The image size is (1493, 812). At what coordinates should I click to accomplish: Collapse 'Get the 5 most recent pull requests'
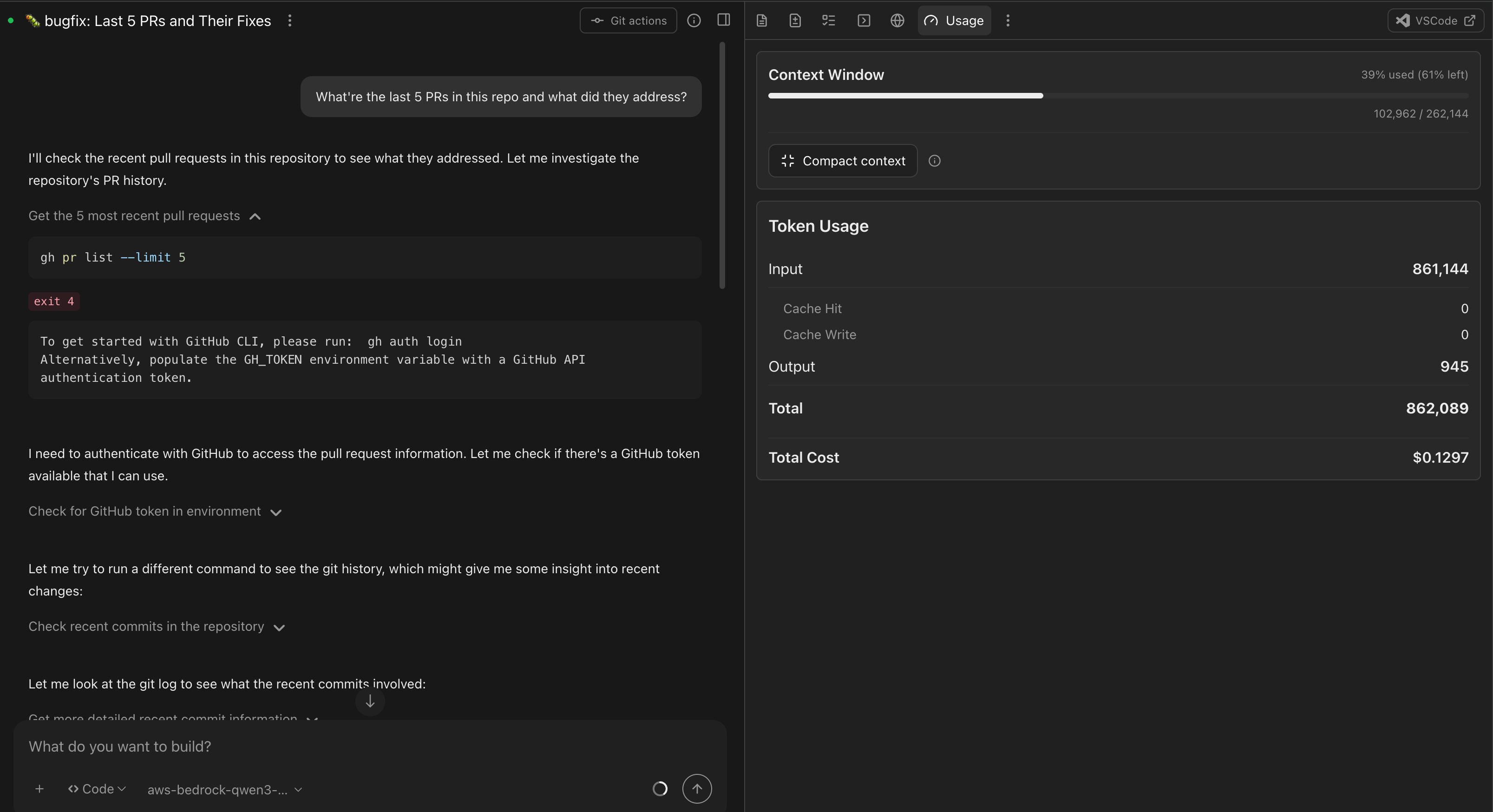[145, 216]
